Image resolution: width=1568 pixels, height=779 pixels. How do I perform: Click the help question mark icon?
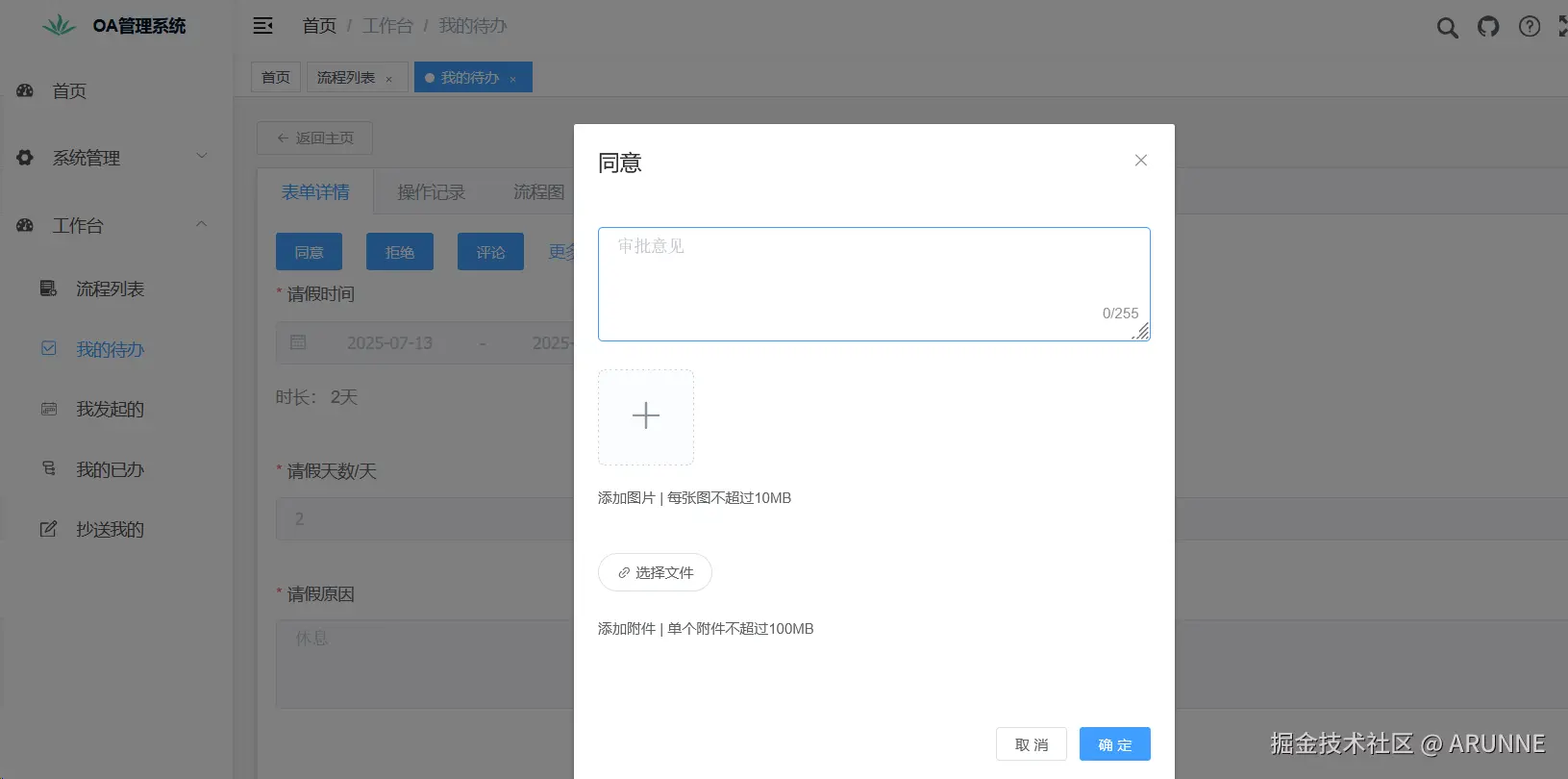tap(1530, 27)
